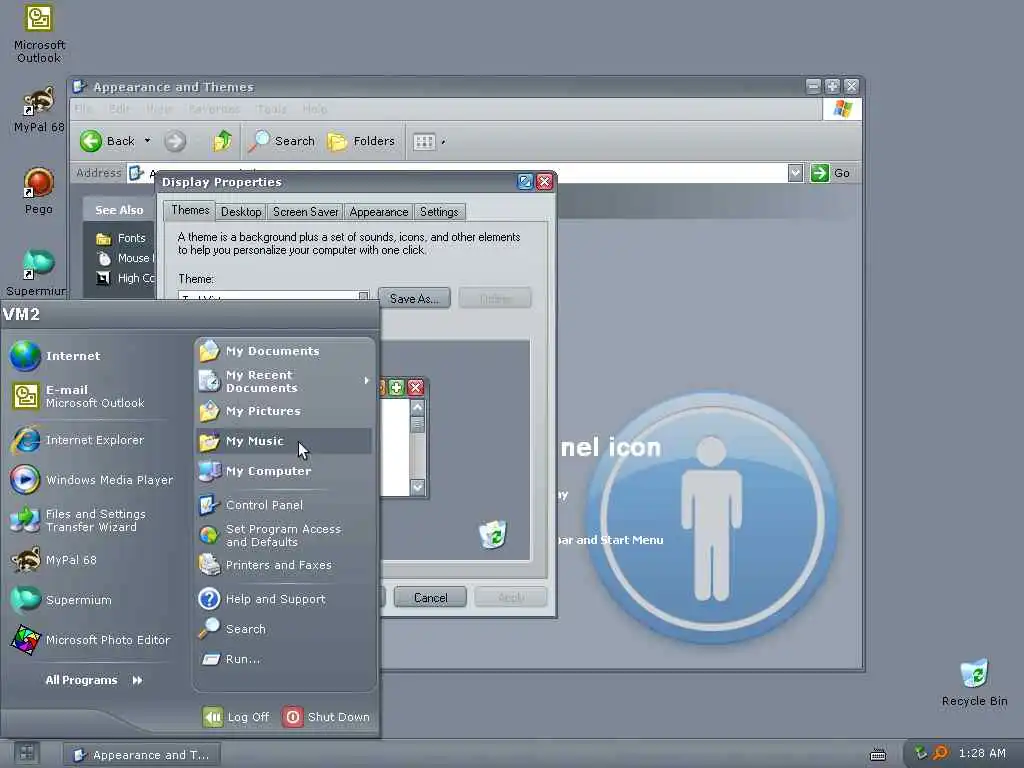The height and width of the screenshot is (768, 1024).
Task: Open MyPal 68 desktop shortcut
Action: [39, 108]
